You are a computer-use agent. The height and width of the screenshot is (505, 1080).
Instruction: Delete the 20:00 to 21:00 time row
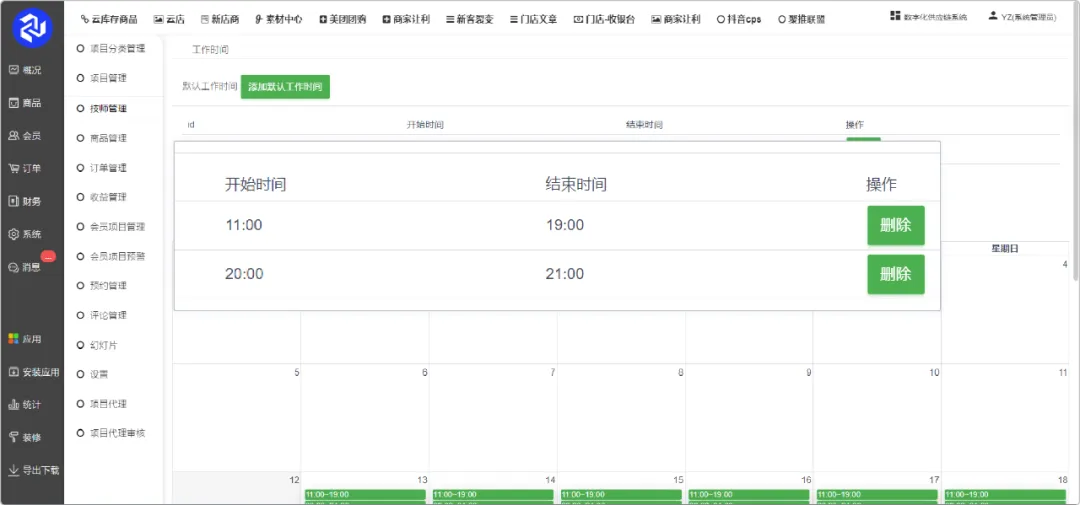(895, 274)
